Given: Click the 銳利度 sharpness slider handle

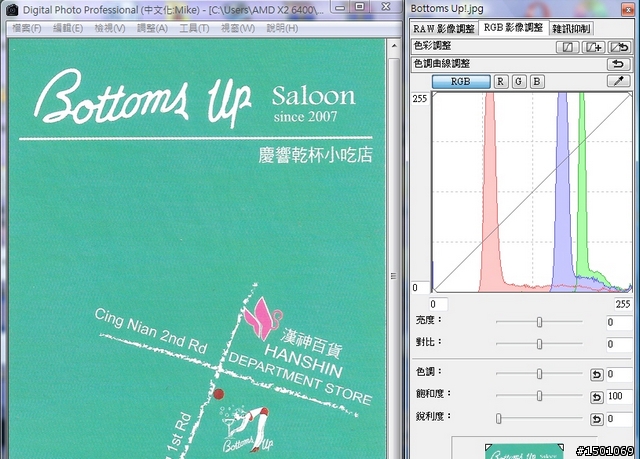Looking at the screenshot, I should (498, 418).
